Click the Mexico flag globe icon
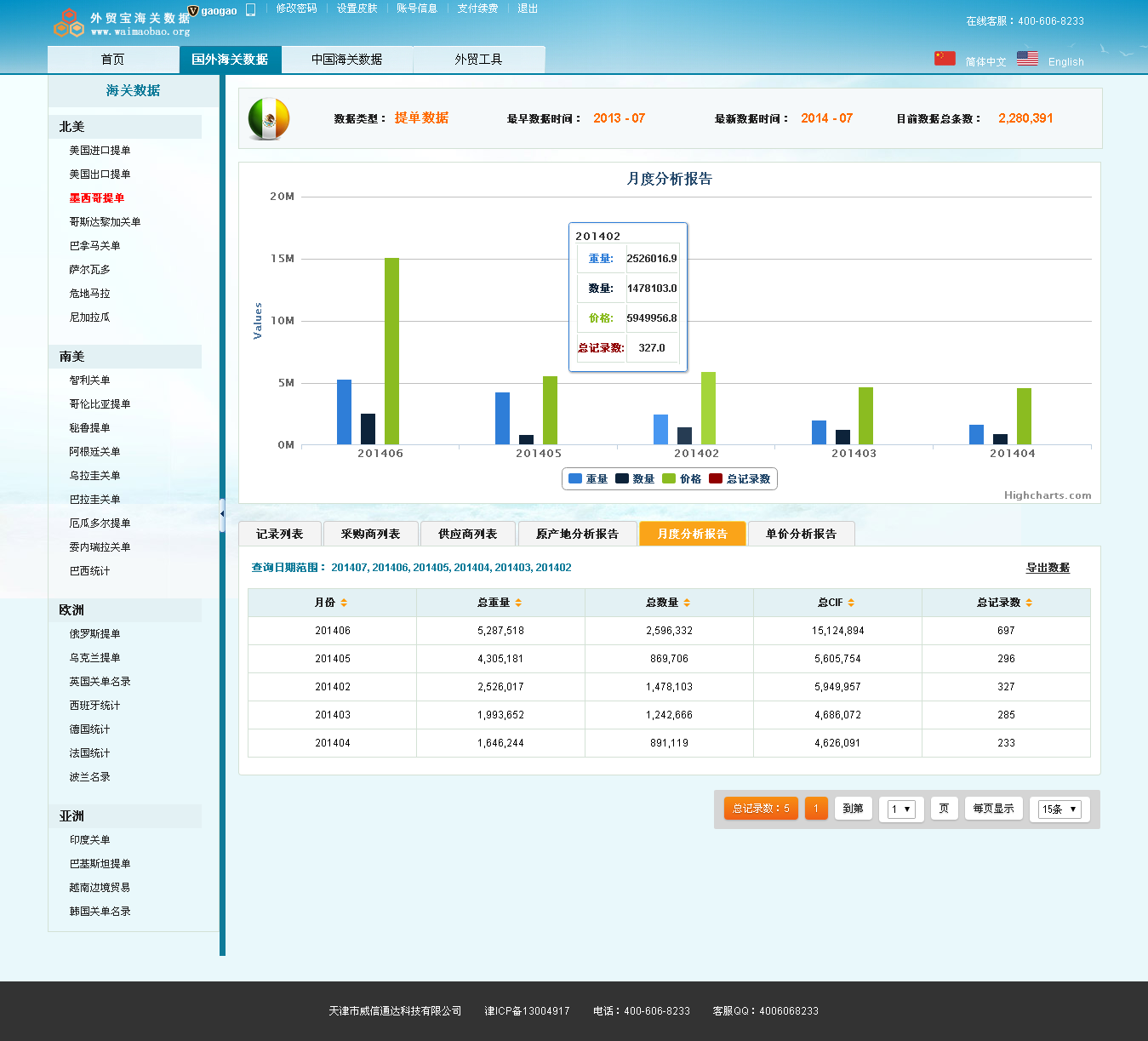 (269, 119)
